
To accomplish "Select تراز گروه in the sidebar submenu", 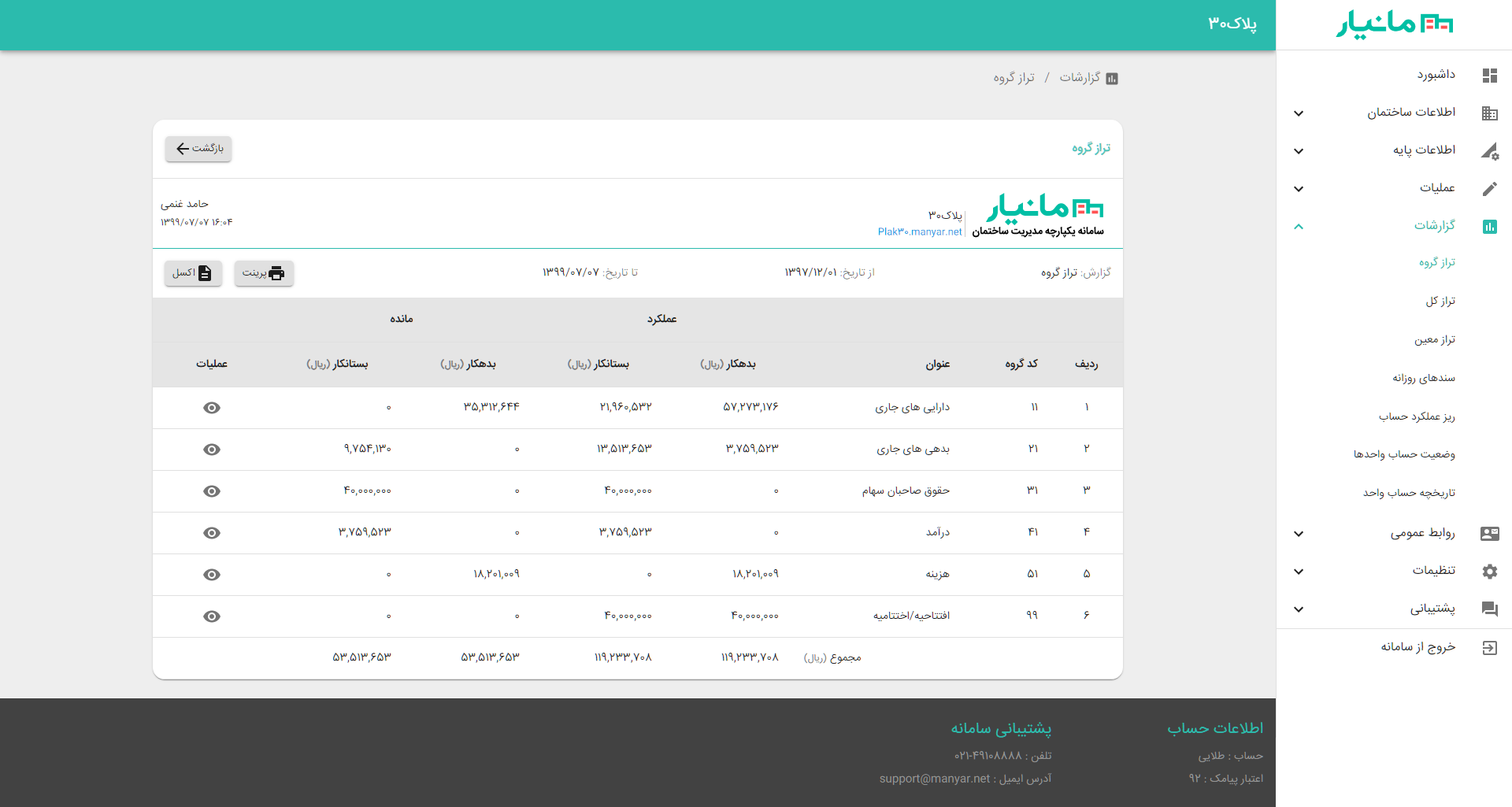I will [1437, 262].
